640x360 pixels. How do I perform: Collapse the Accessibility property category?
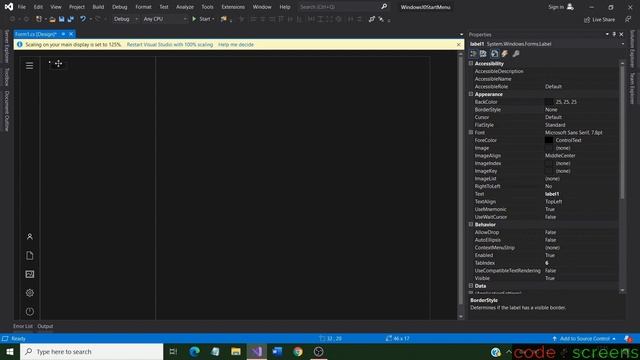(x=471, y=63)
